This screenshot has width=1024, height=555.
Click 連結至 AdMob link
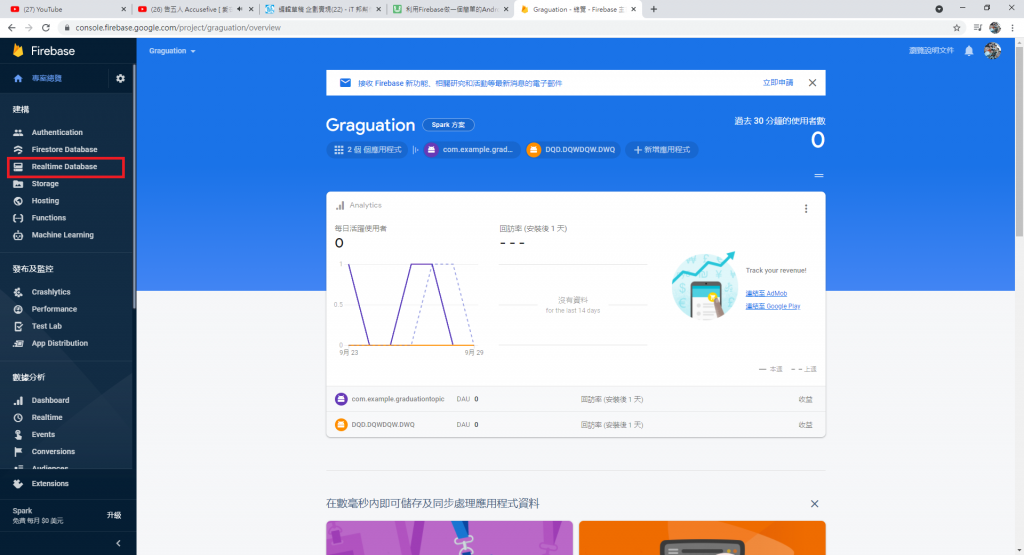pyautogui.click(x=766, y=293)
